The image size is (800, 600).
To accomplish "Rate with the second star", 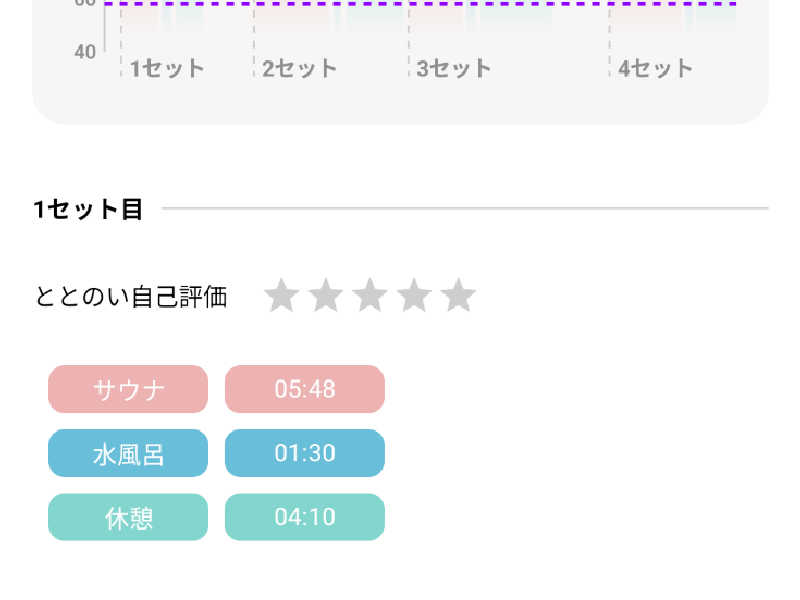I will [326, 295].
